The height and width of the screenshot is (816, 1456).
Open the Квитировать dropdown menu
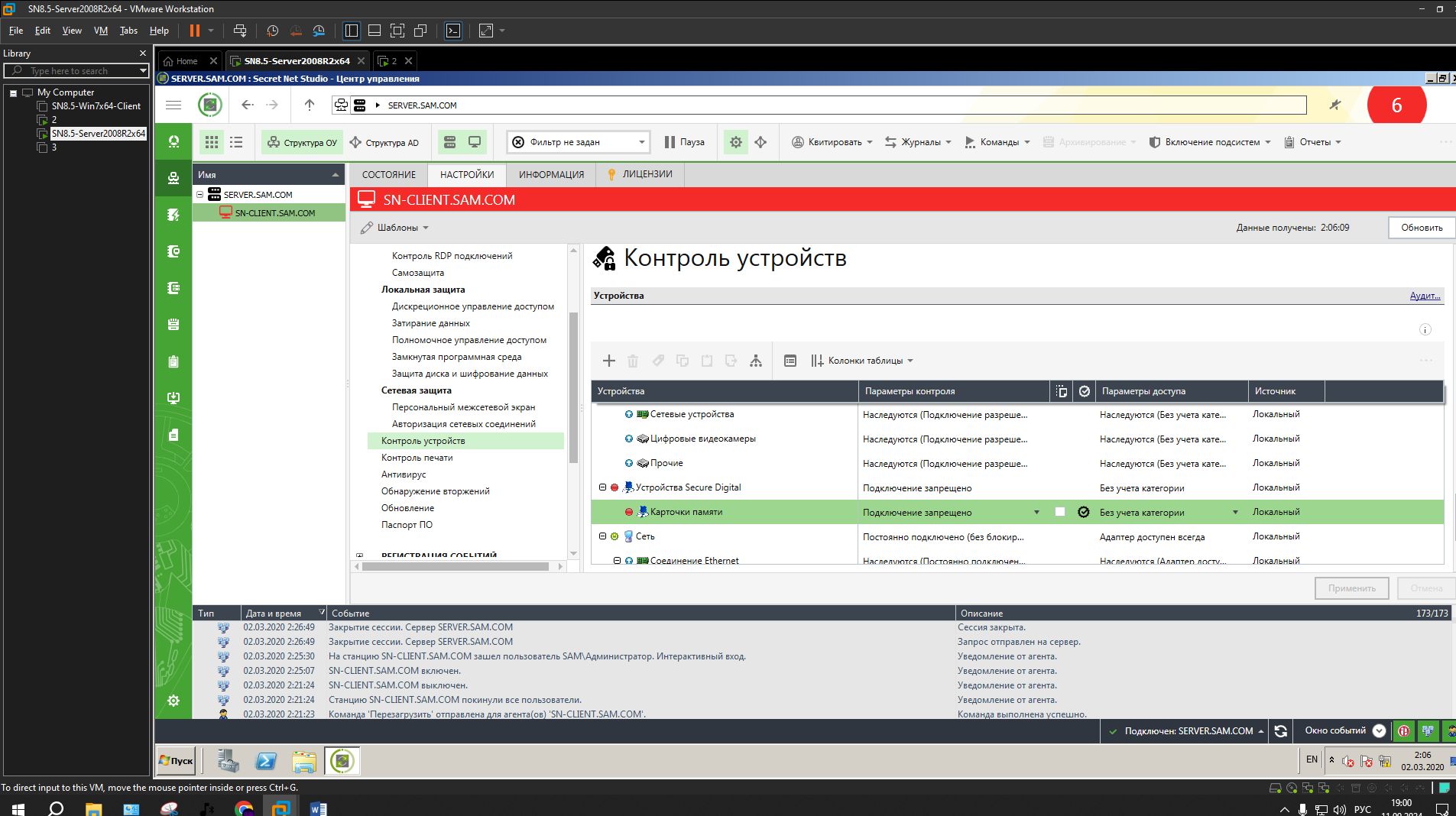(x=832, y=142)
